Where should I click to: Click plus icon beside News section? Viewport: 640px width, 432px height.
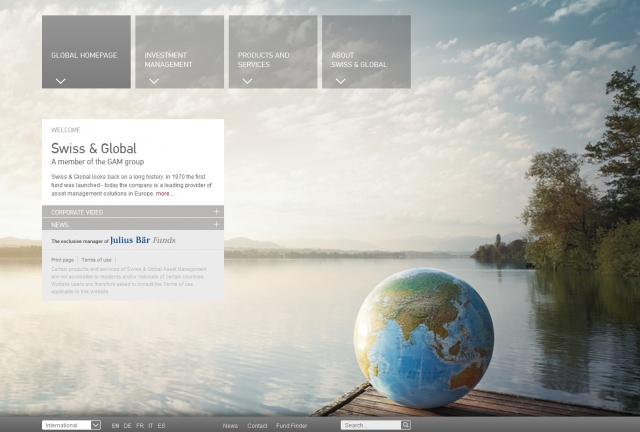pyautogui.click(x=217, y=225)
